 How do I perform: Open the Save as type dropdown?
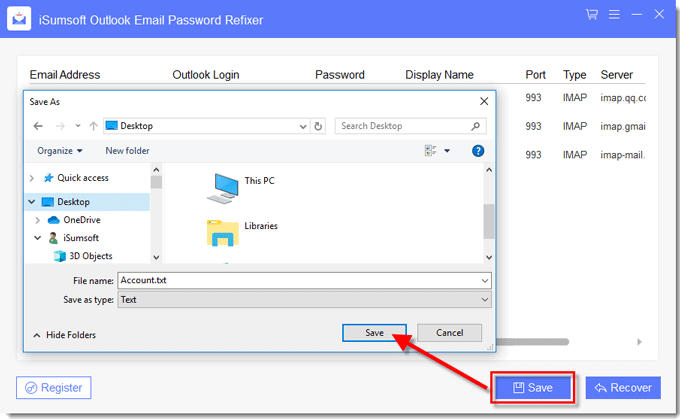click(x=485, y=300)
